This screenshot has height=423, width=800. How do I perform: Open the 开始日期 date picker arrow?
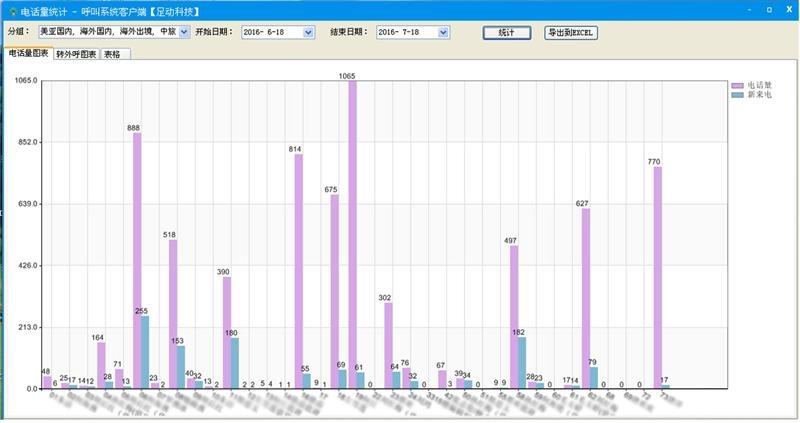click(309, 32)
